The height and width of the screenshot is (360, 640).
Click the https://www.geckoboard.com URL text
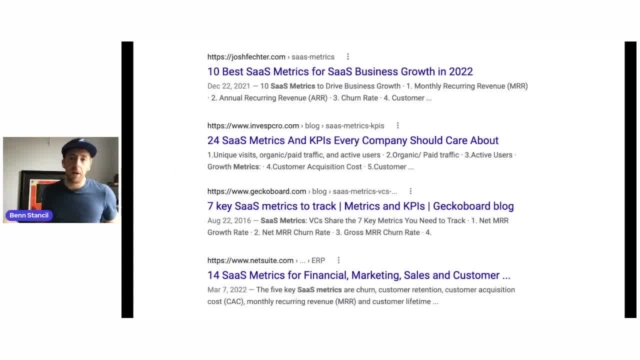click(x=257, y=191)
